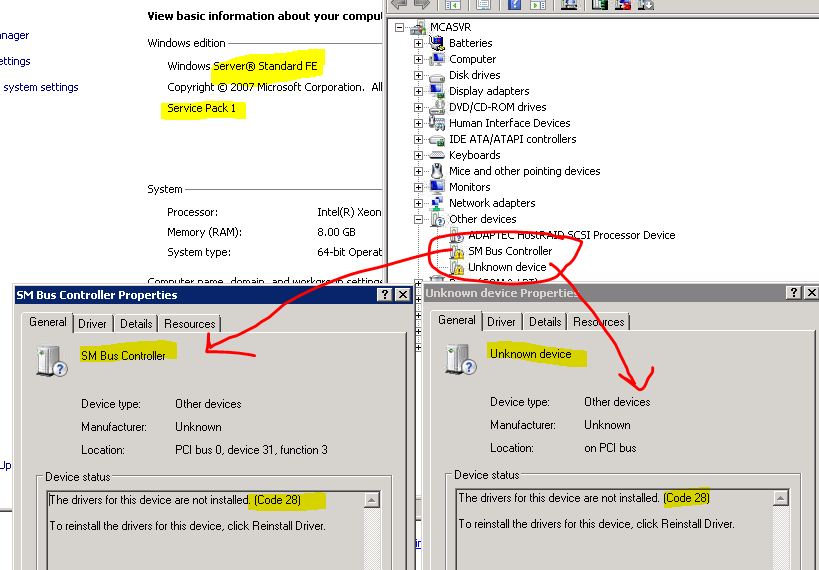
Task: Select the Unknown device tree entry
Action: tap(507, 267)
